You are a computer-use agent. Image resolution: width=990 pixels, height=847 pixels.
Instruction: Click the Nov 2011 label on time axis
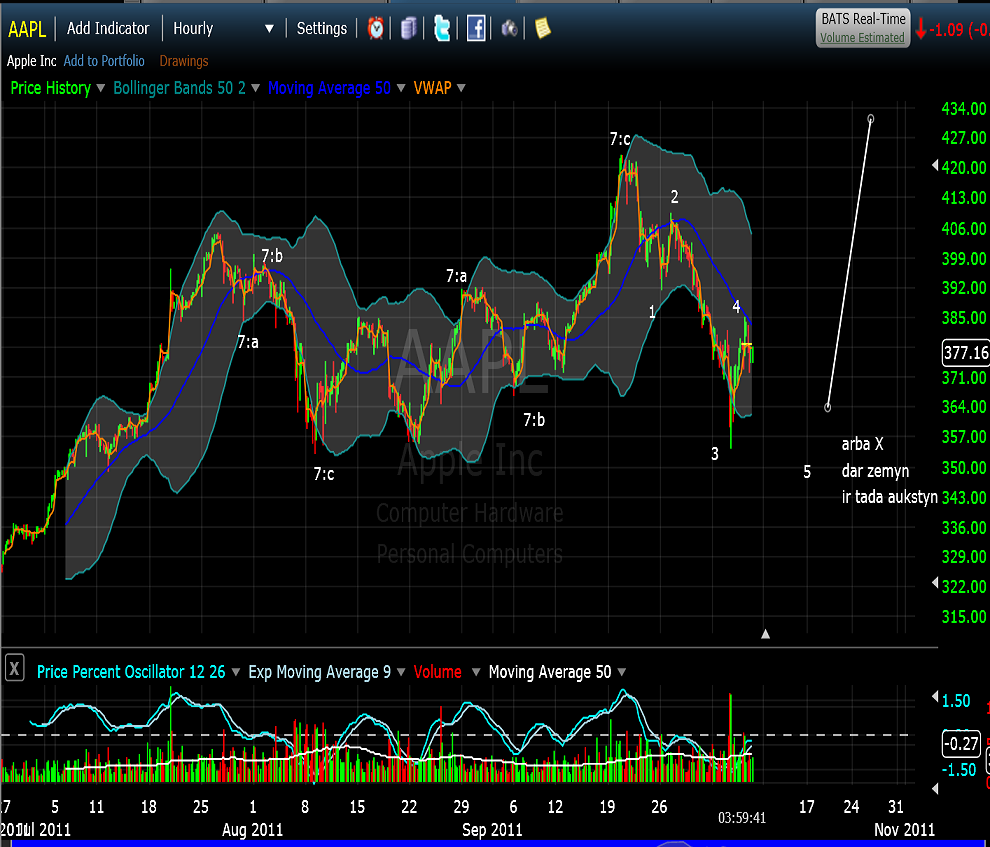pyautogui.click(x=904, y=829)
